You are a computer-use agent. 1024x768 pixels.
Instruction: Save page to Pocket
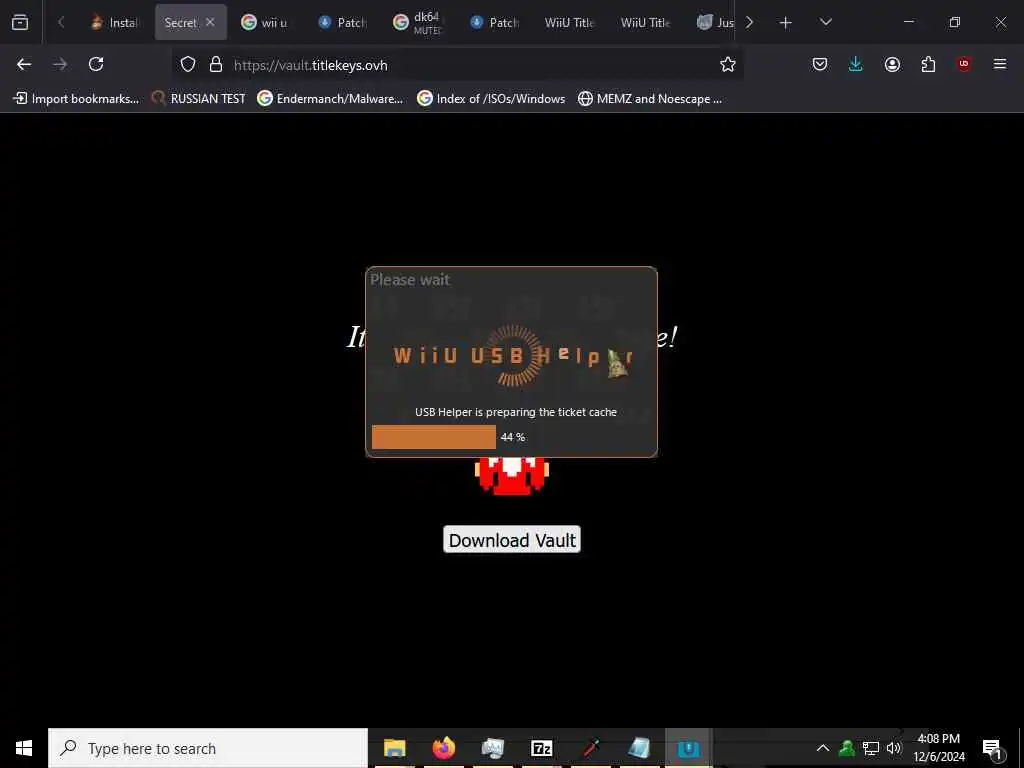820,64
